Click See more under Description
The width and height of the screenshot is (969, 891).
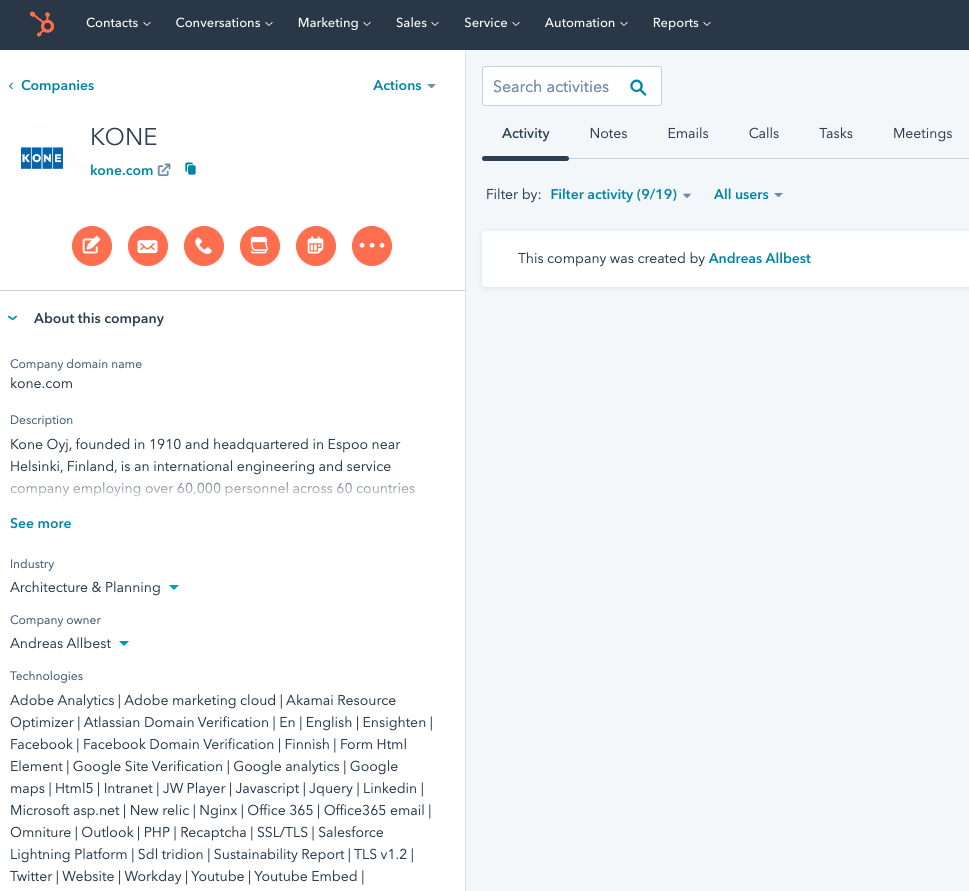pyautogui.click(x=41, y=524)
